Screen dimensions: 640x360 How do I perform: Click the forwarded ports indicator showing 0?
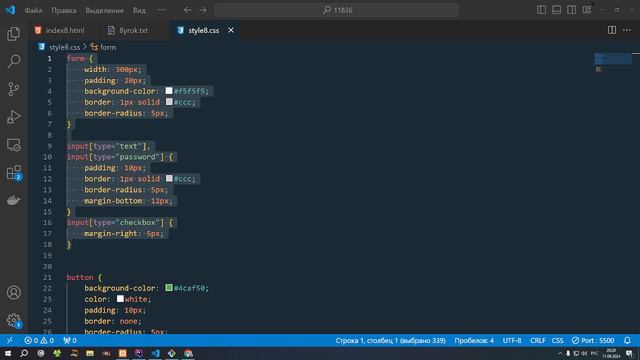[x=70, y=340]
